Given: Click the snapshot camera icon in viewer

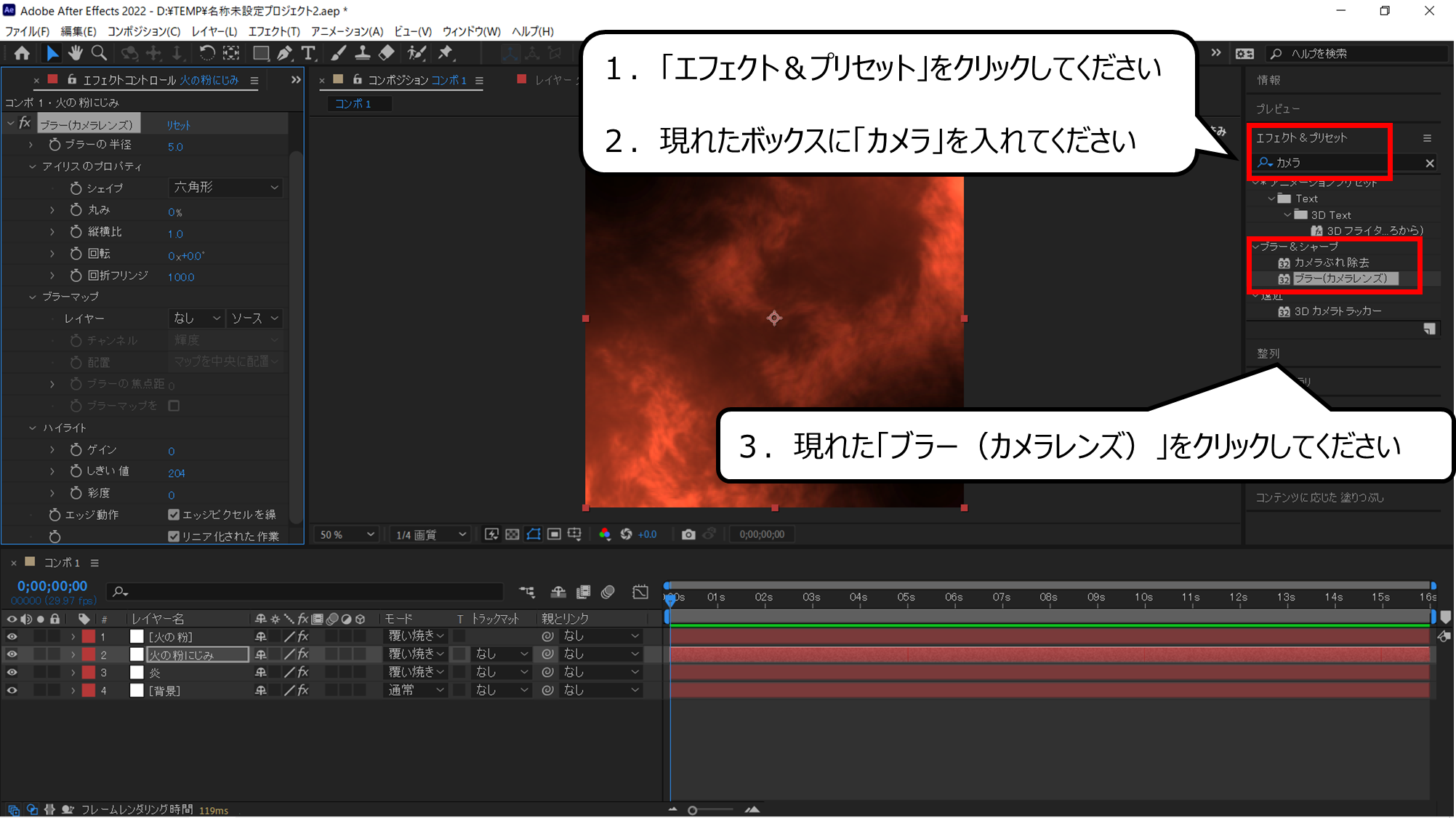Looking at the screenshot, I should click(688, 534).
